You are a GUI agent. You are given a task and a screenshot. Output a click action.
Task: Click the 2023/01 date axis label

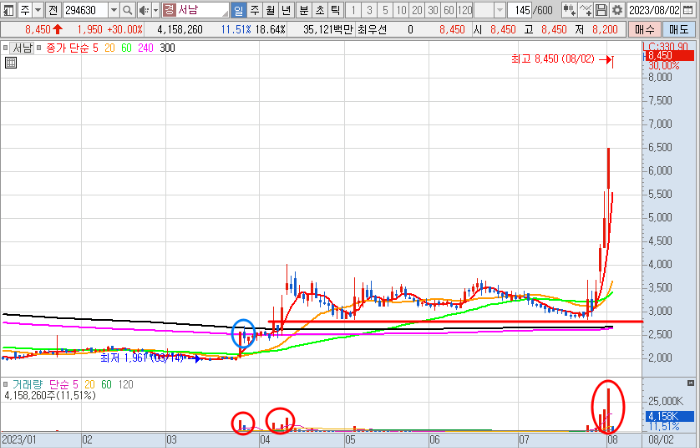coord(18,440)
